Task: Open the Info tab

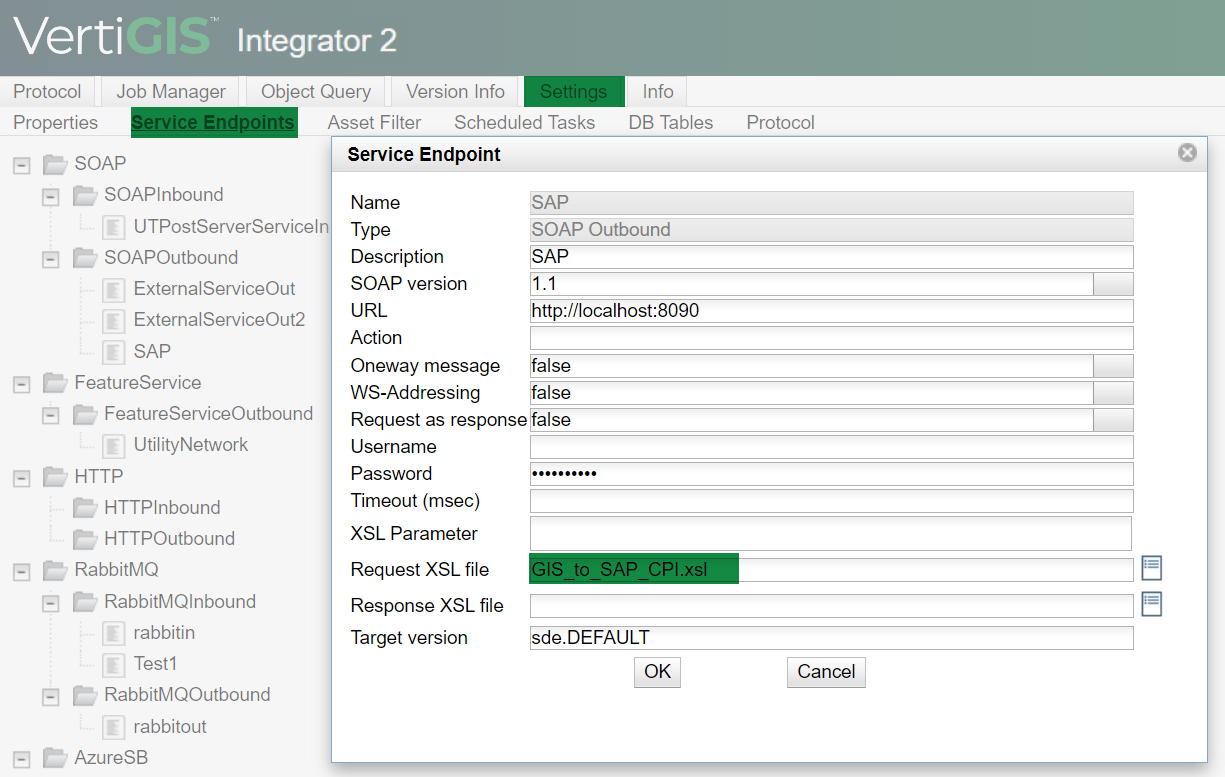Action: (658, 92)
